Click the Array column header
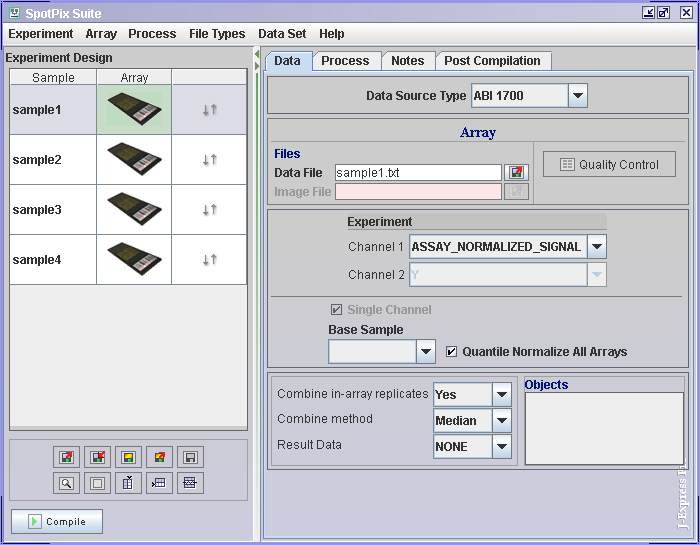700x545 pixels. tap(134, 77)
